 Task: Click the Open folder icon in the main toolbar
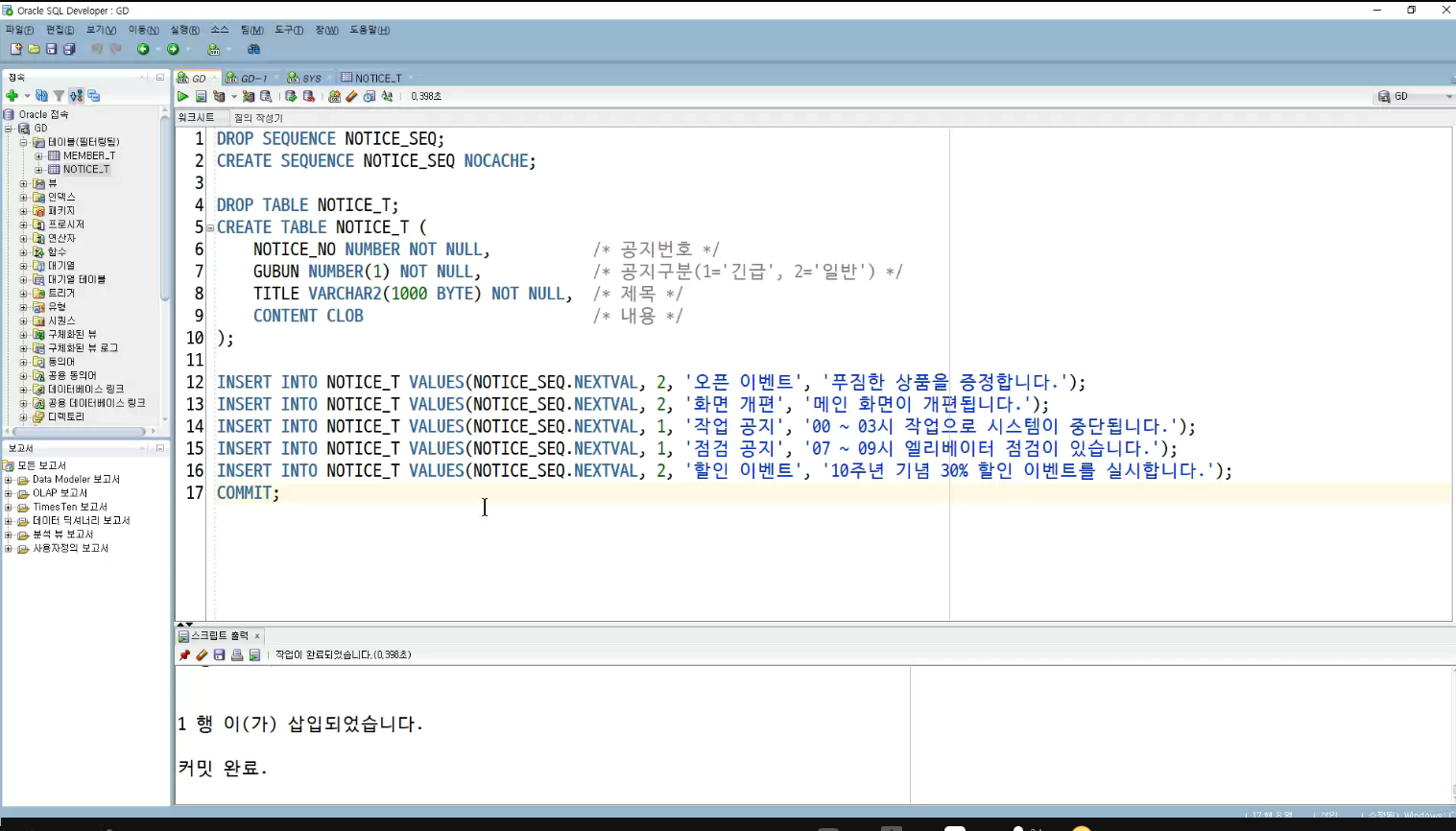[34, 49]
